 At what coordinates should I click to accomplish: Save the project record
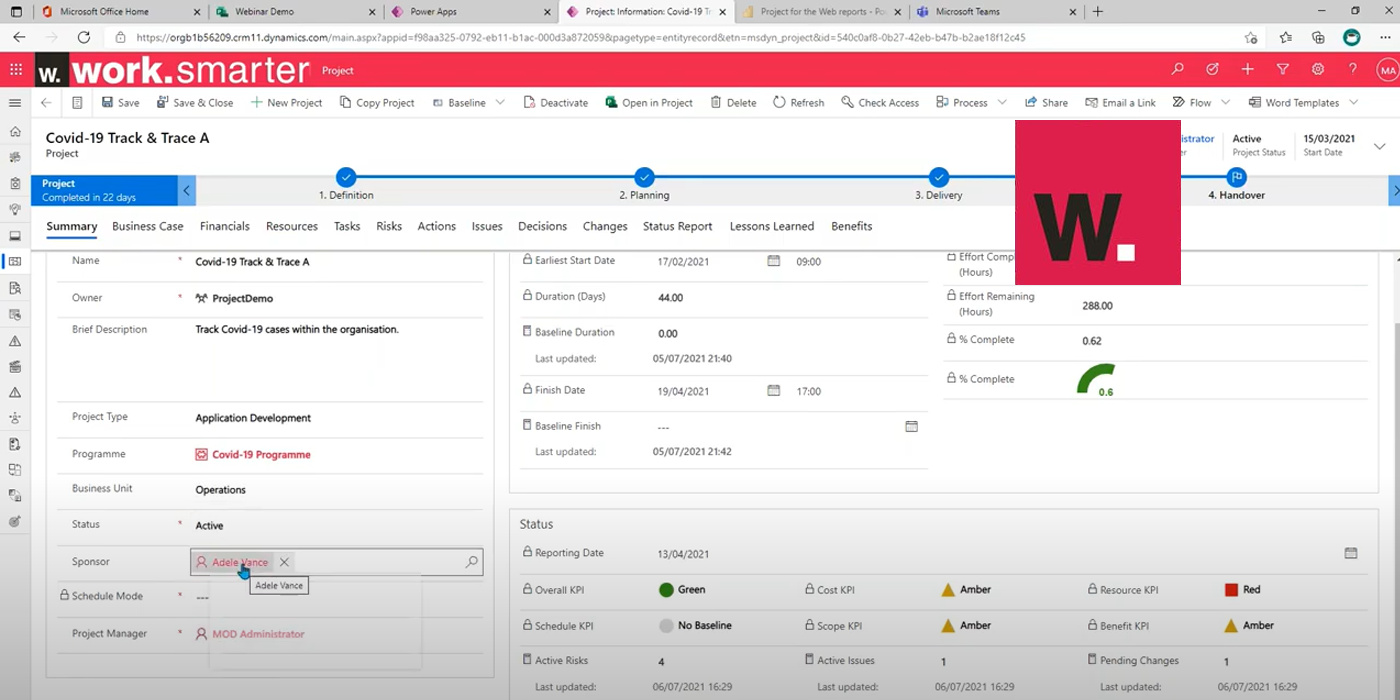point(120,103)
